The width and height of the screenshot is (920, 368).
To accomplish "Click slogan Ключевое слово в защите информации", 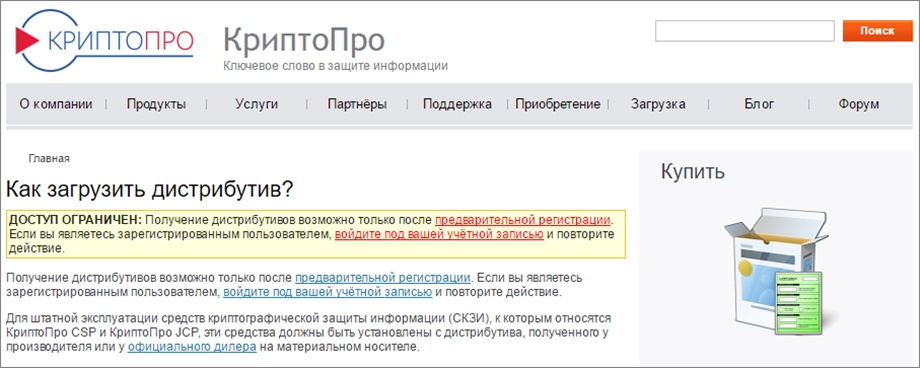I will point(335,66).
